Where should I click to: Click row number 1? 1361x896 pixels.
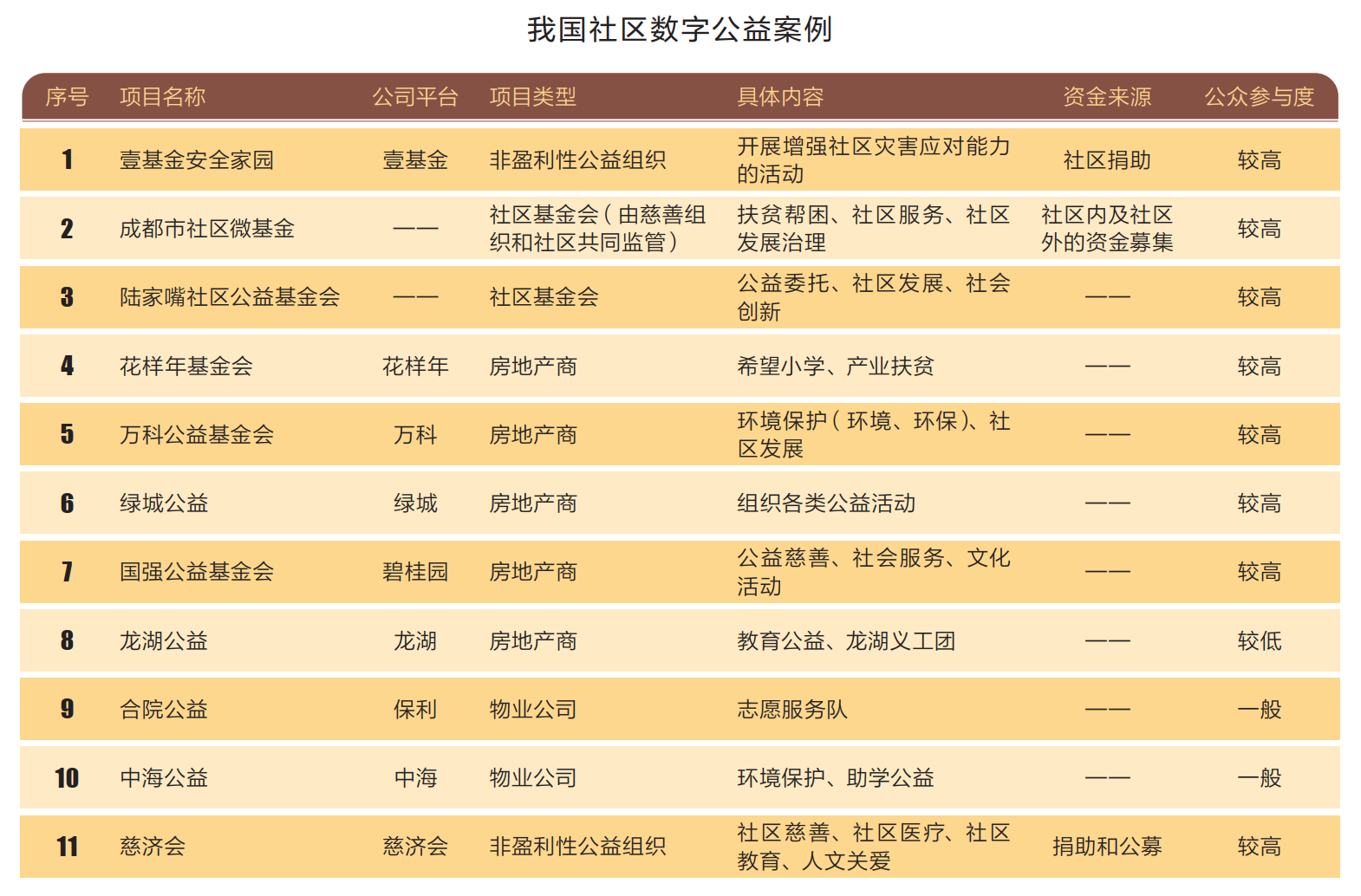(x=67, y=160)
